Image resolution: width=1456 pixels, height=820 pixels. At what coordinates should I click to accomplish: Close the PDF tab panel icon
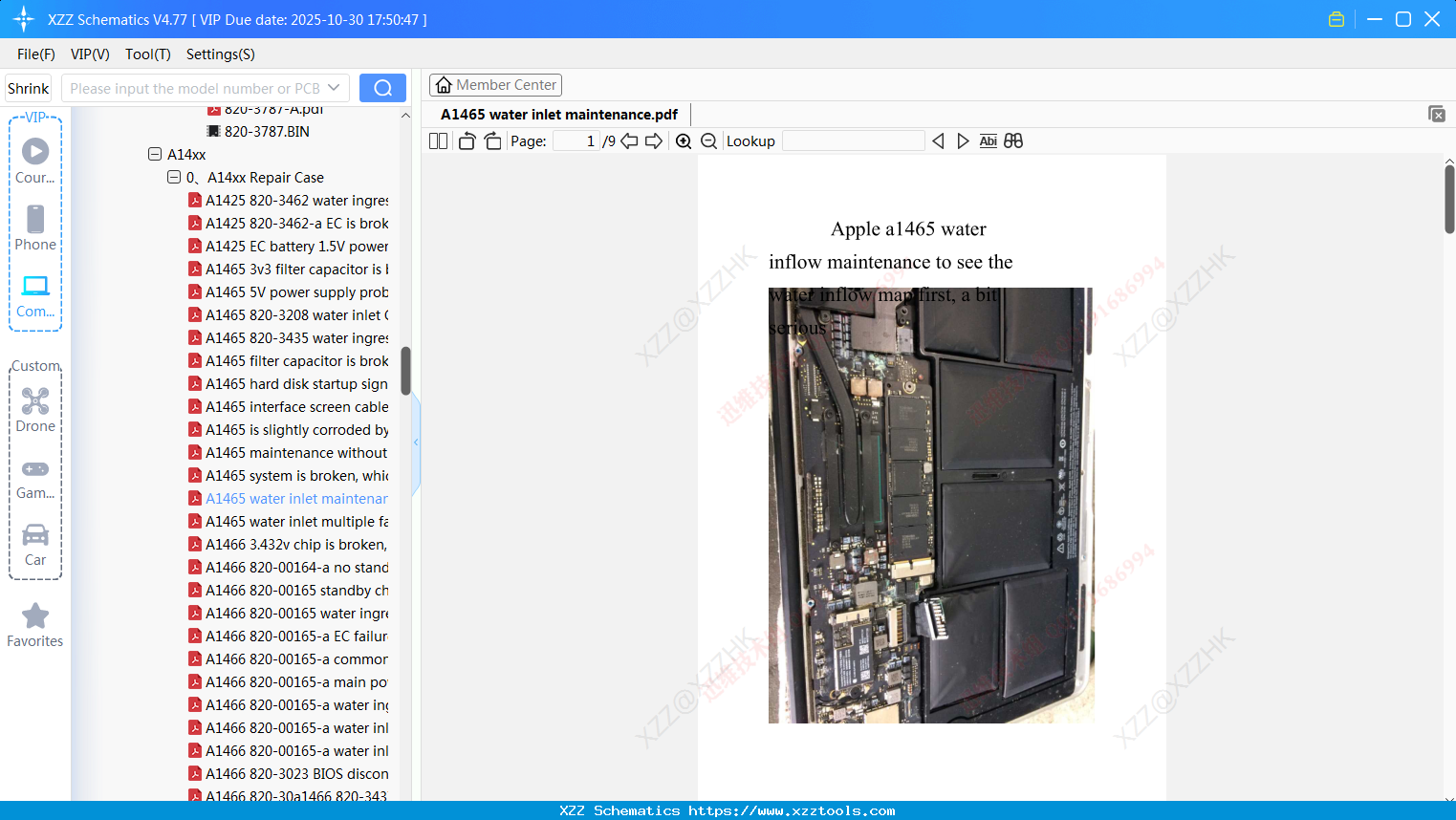pos(1437,114)
